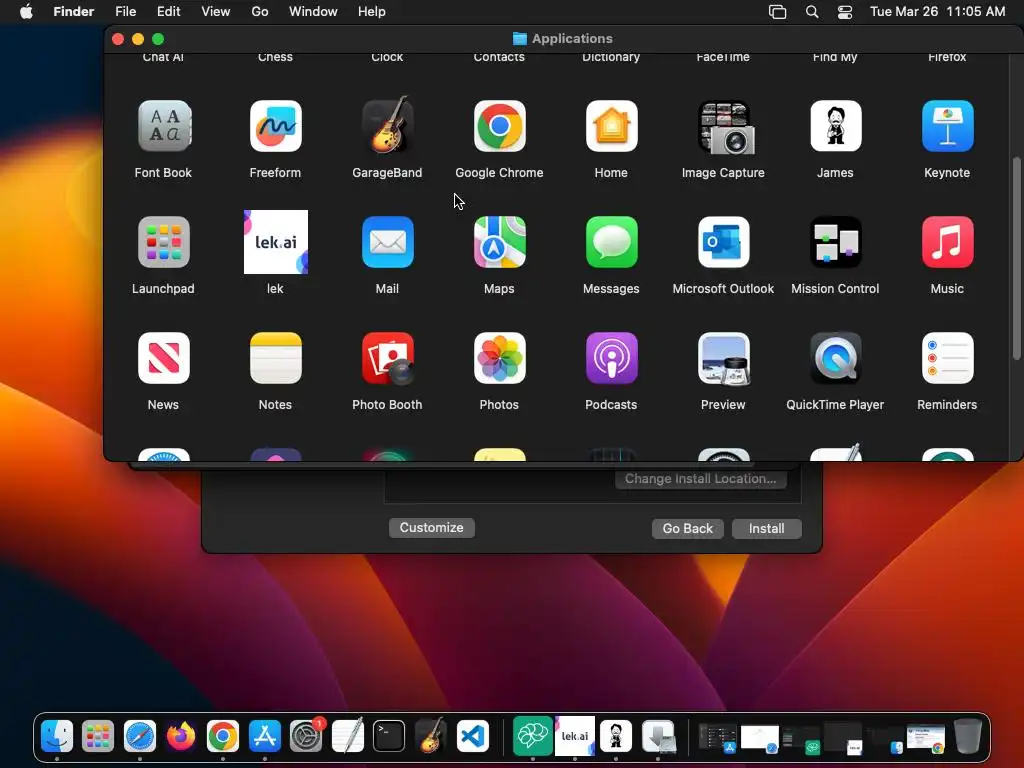Viewport: 1024px width, 768px height.
Task: Launch Freeform from Applications
Action: pyautogui.click(x=276, y=126)
